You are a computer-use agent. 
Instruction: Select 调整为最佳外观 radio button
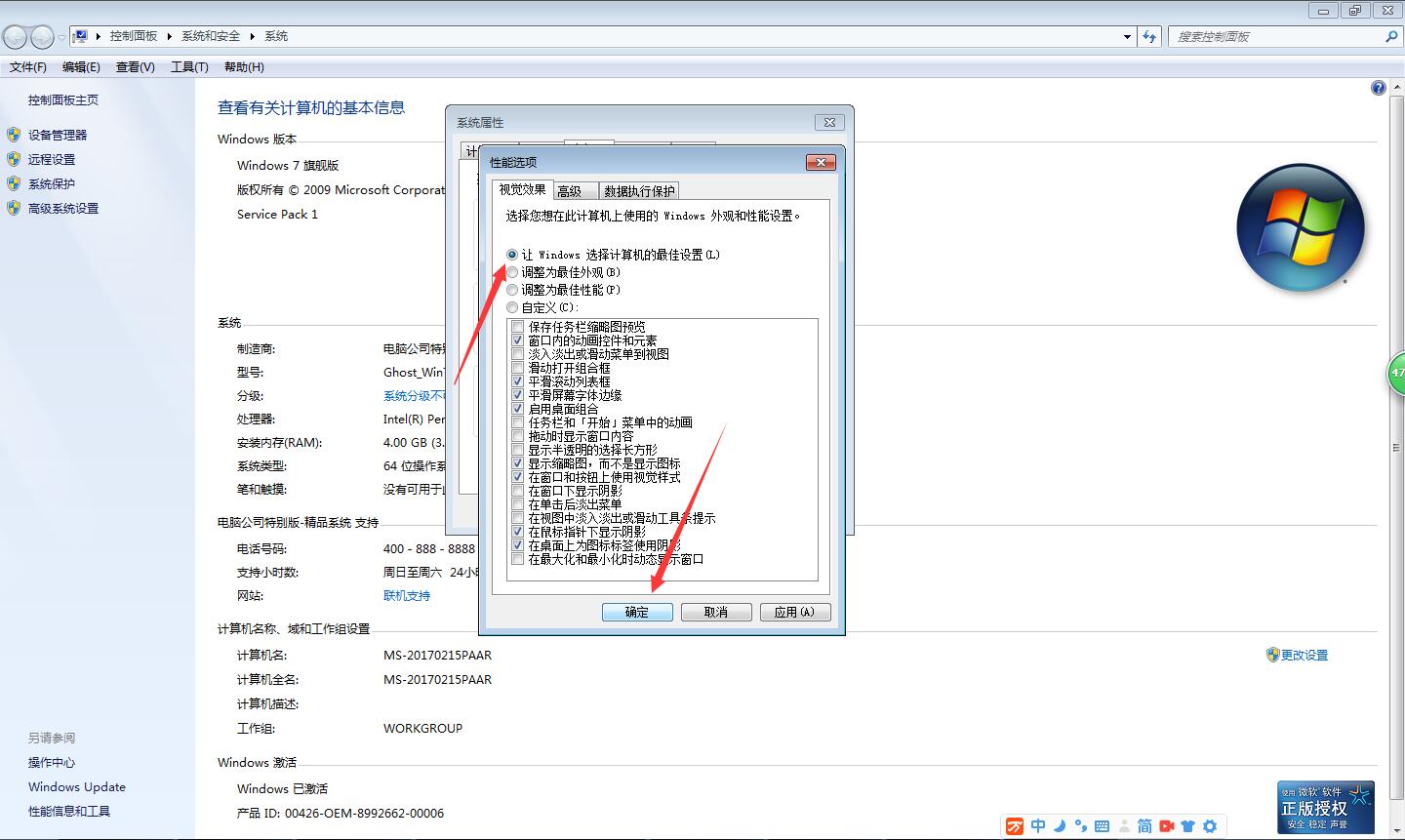[513, 272]
